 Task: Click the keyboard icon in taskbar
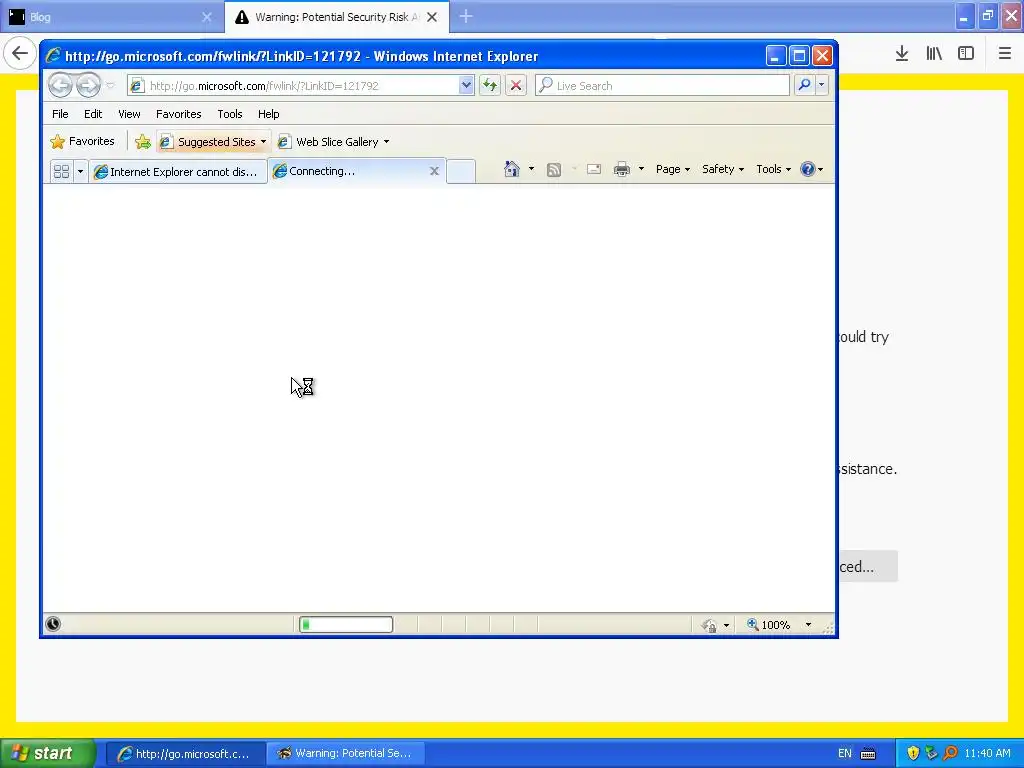pos(869,754)
